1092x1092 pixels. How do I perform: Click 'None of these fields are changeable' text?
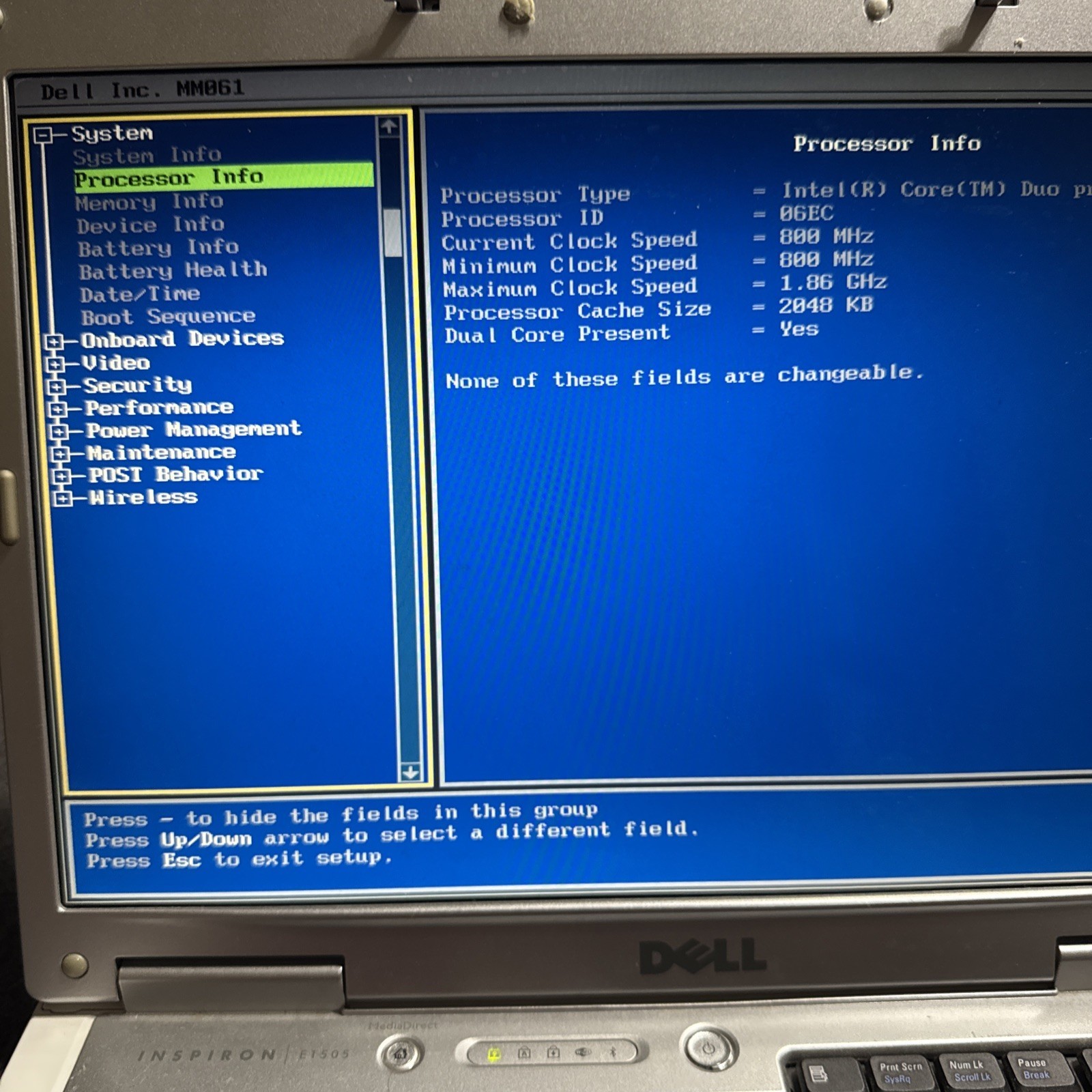click(685, 377)
